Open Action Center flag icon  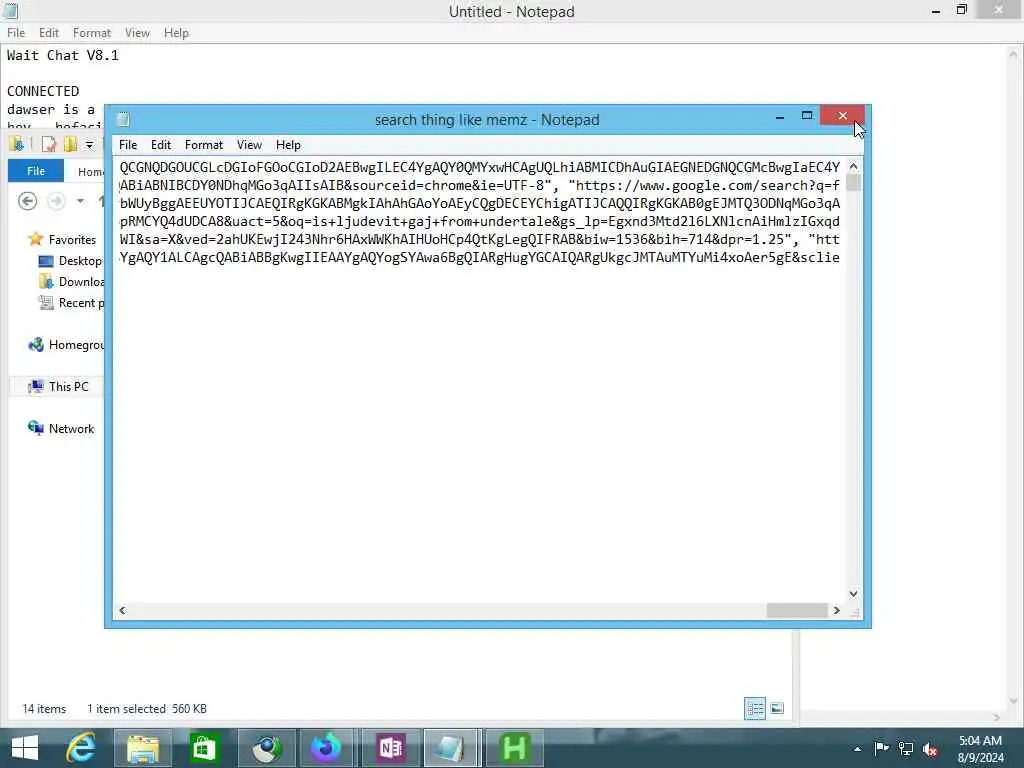coord(881,748)
